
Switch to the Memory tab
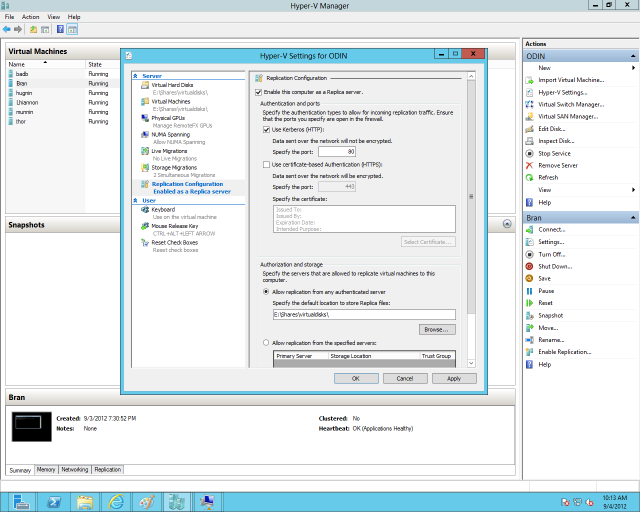coord(46,470)
